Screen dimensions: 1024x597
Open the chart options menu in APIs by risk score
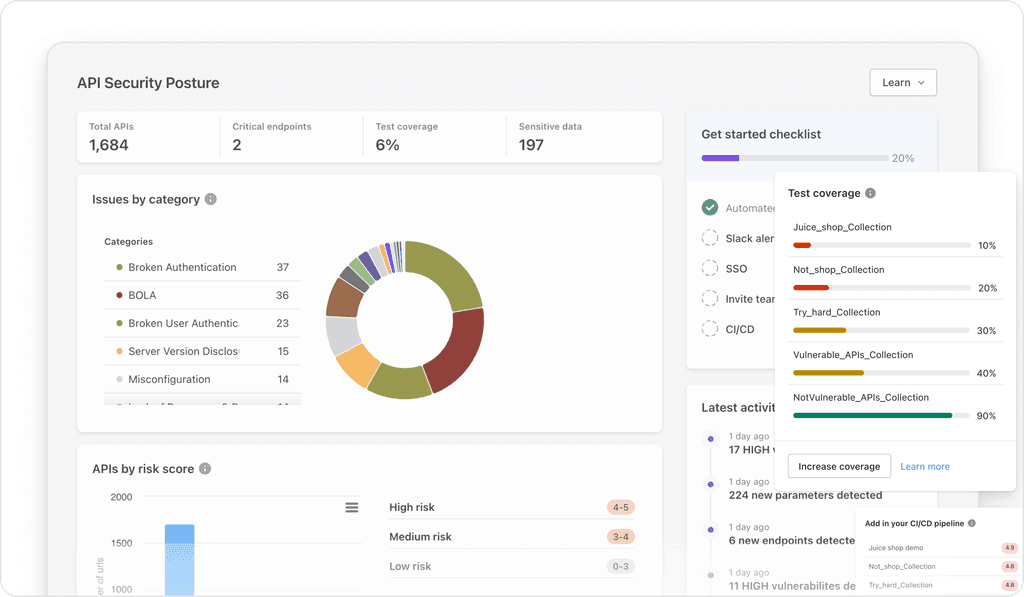352,507
